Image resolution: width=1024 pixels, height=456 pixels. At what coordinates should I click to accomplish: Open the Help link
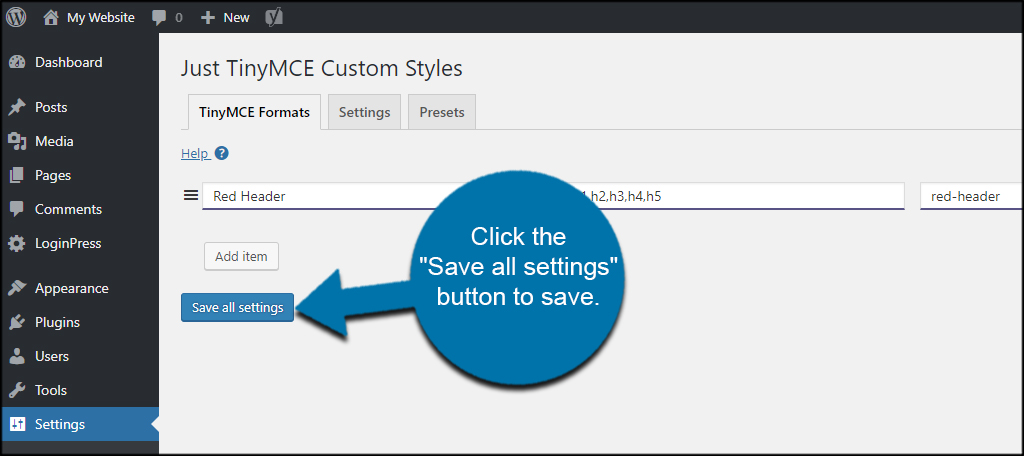coord(194,153)
